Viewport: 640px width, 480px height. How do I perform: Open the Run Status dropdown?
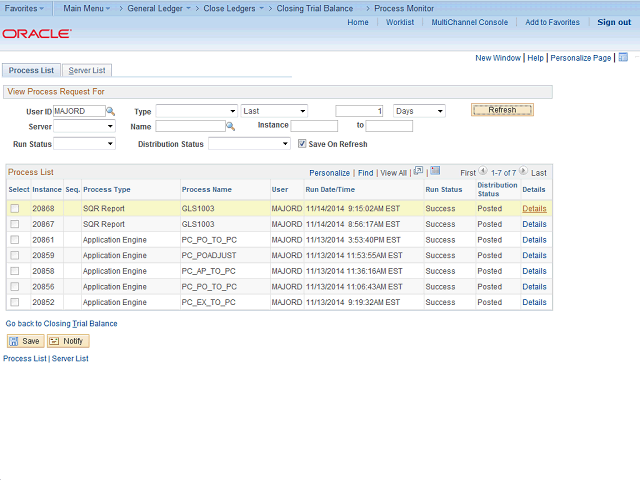84,144
